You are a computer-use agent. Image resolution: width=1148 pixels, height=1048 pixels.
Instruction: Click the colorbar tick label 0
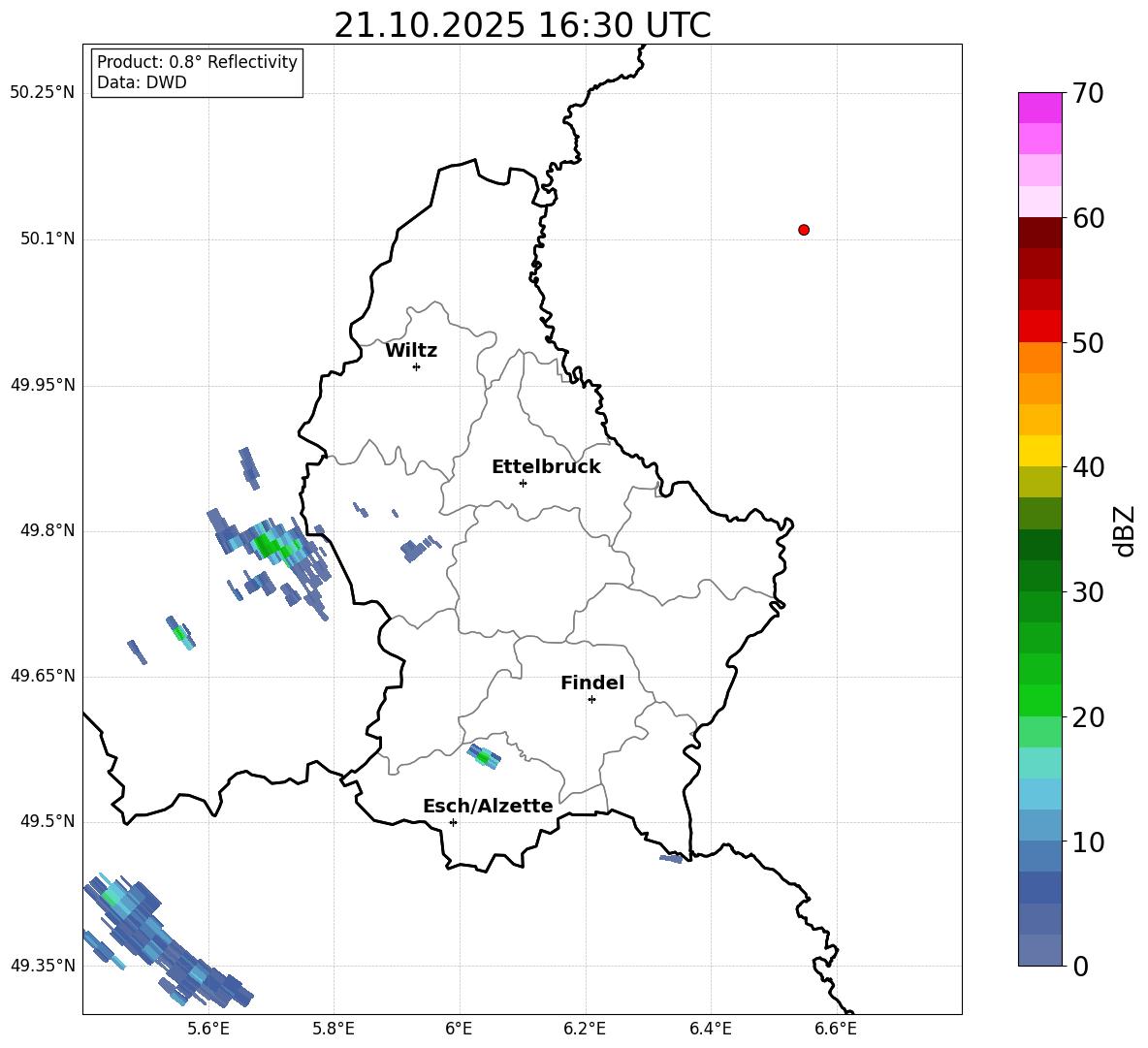[1081, 966]
